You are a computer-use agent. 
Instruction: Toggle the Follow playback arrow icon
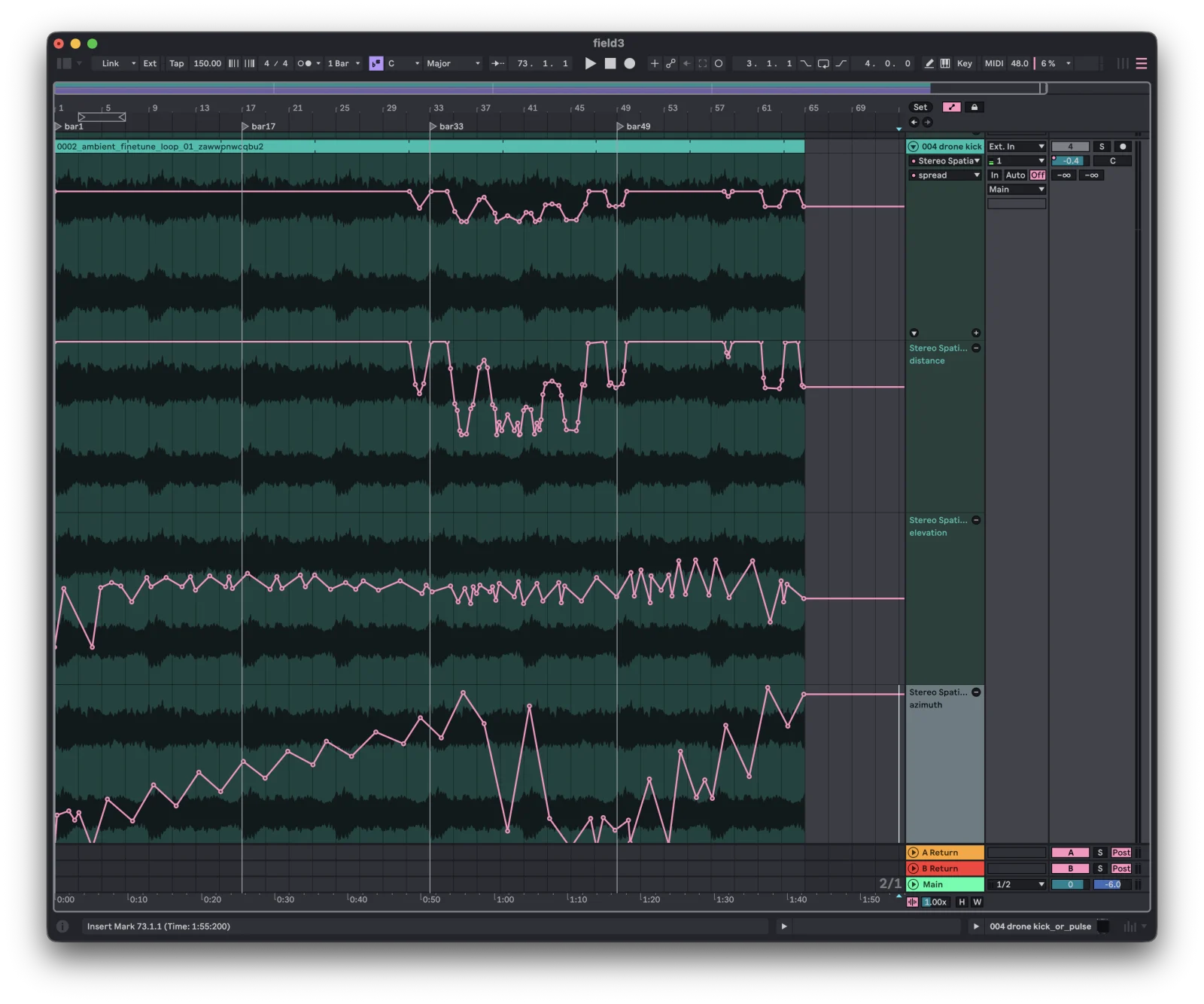pos(497,63)
